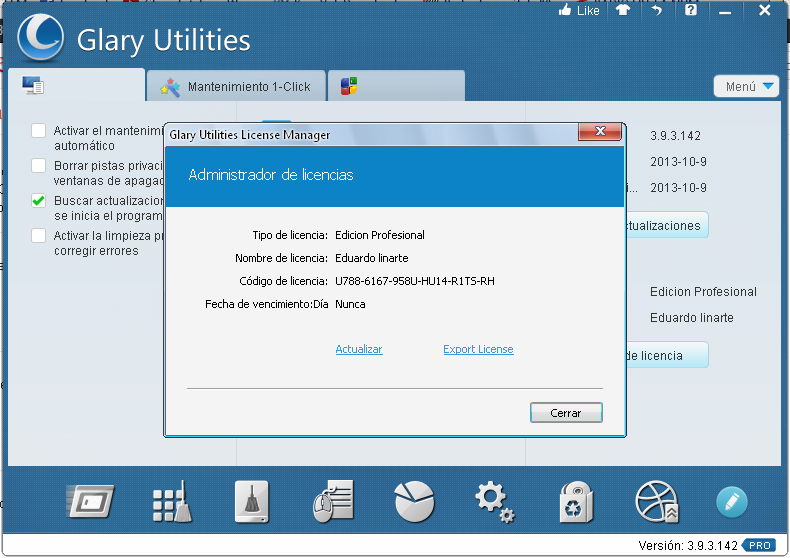Uncheck Buscar actualizaciones checkbox

click(38, 200)
